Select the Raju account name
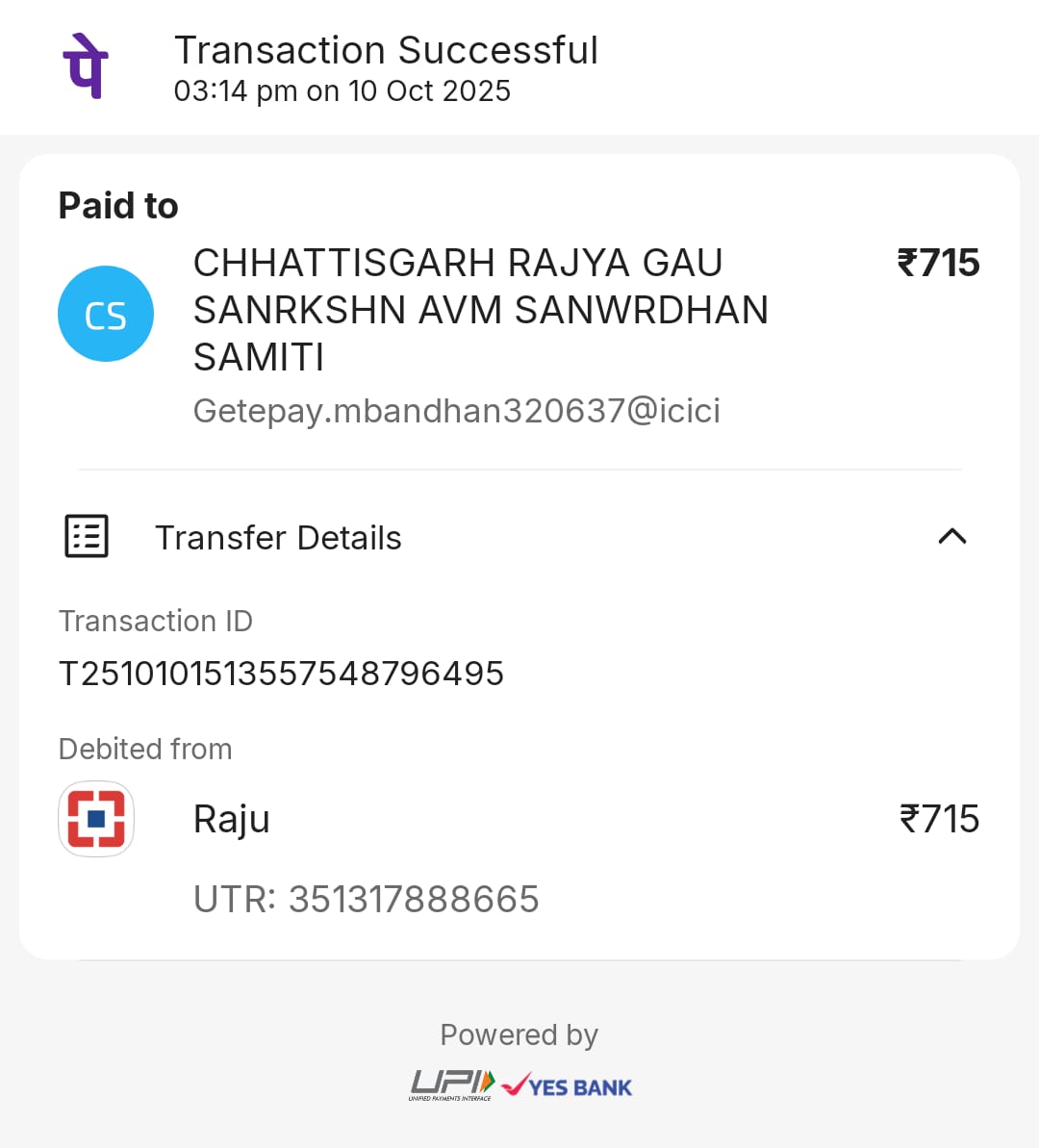The image size is (1039, 1148). click(x=232, y=820)
